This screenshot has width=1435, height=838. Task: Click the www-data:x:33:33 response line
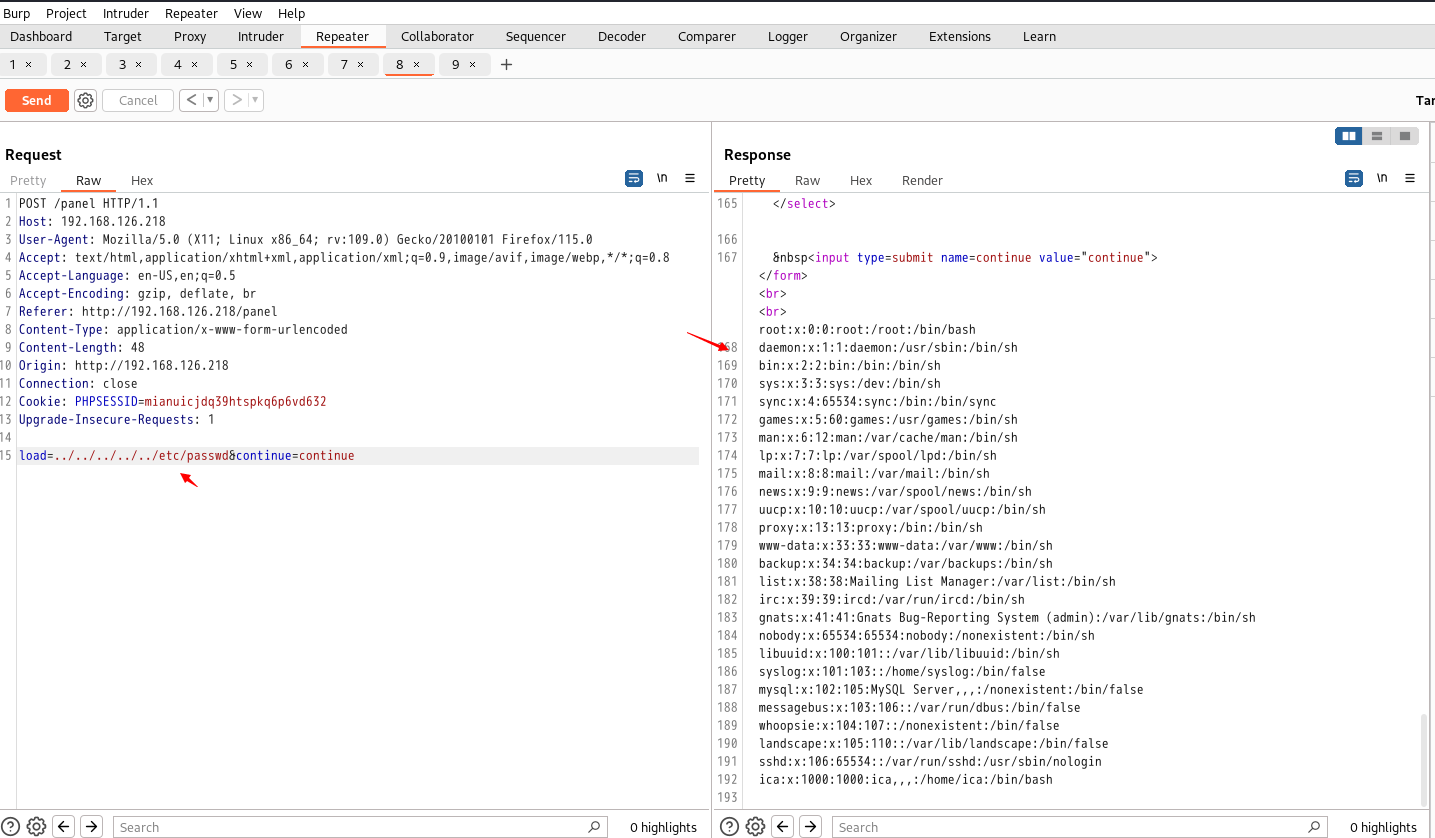[906, 546]
